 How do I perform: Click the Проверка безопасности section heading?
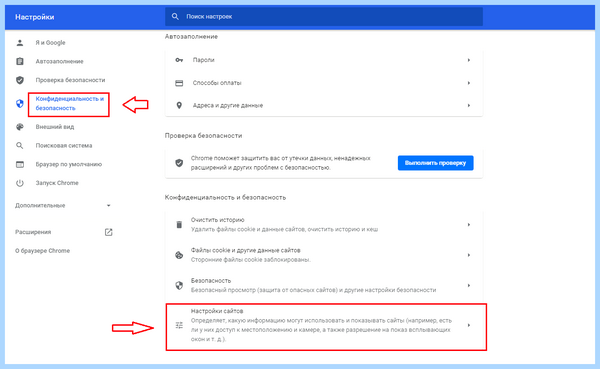click(x=204, y=136)
